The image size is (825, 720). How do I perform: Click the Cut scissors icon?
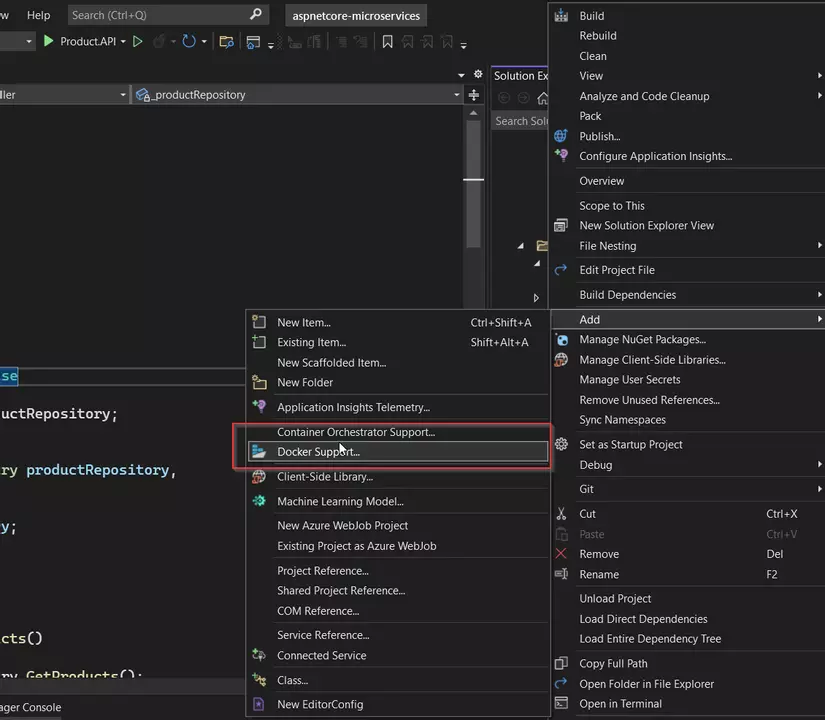[x=561, y=514]
